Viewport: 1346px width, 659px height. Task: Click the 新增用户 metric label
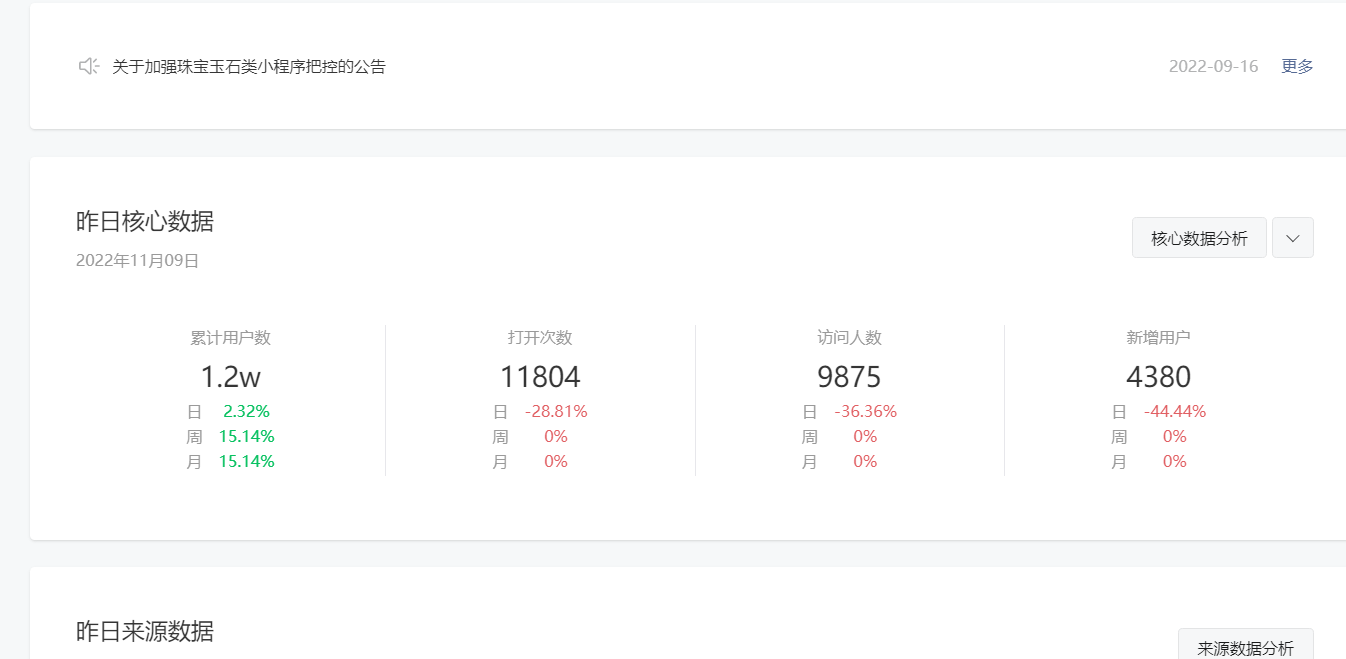point(1158,338)
